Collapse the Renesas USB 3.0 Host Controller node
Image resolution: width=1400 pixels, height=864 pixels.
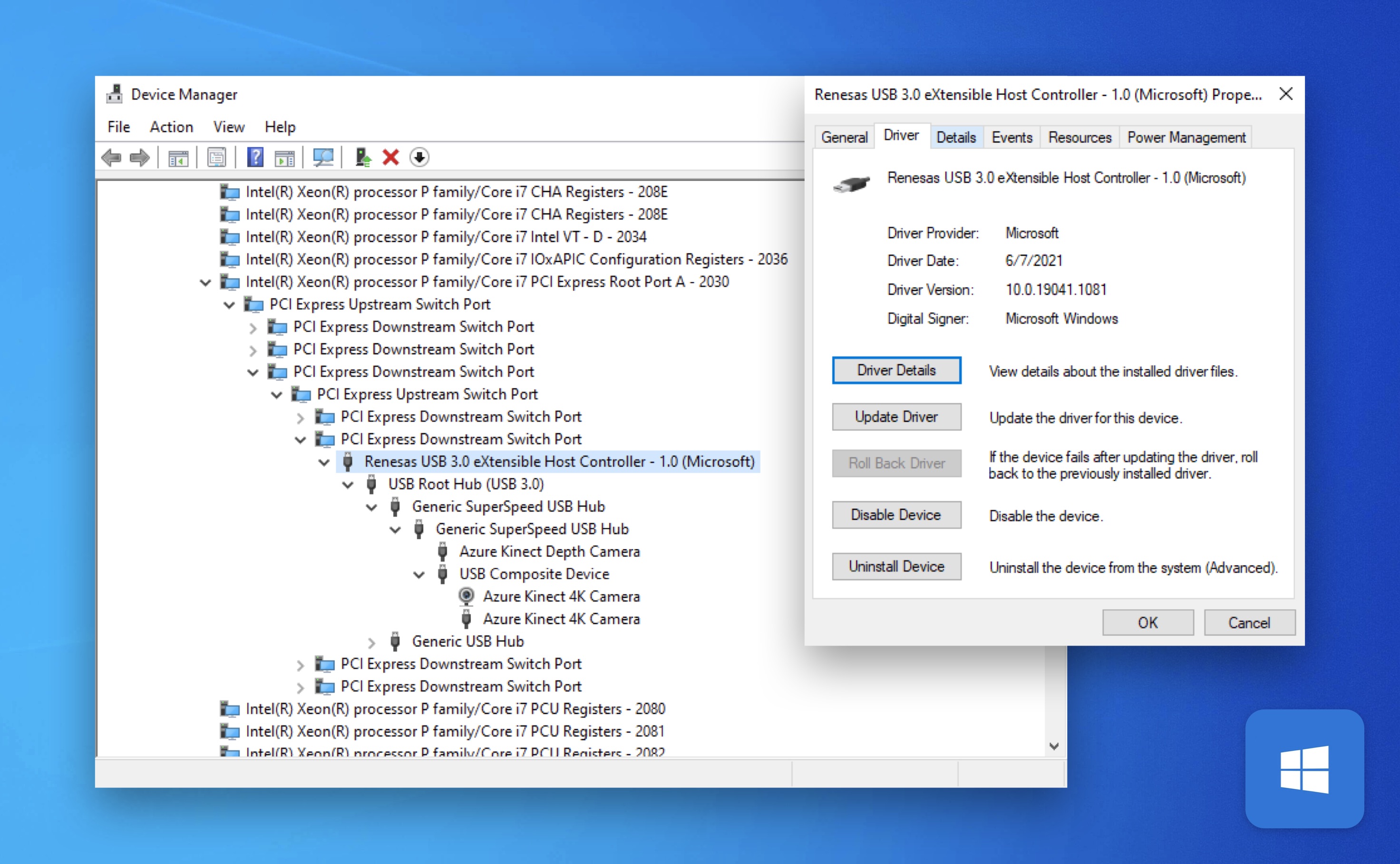pyautogui.click(x=324, y=462)
